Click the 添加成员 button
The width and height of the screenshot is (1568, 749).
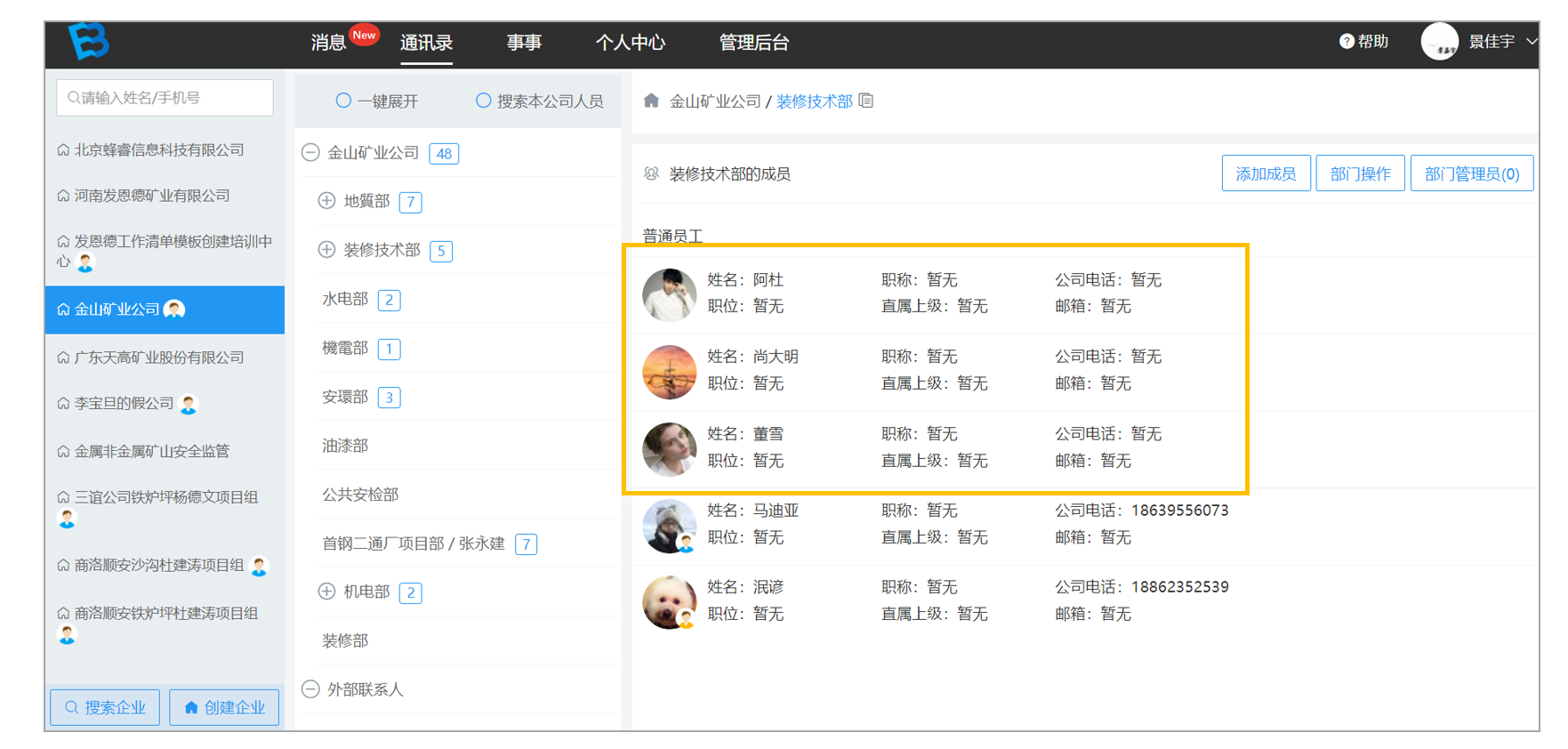tap(1266, 173)
